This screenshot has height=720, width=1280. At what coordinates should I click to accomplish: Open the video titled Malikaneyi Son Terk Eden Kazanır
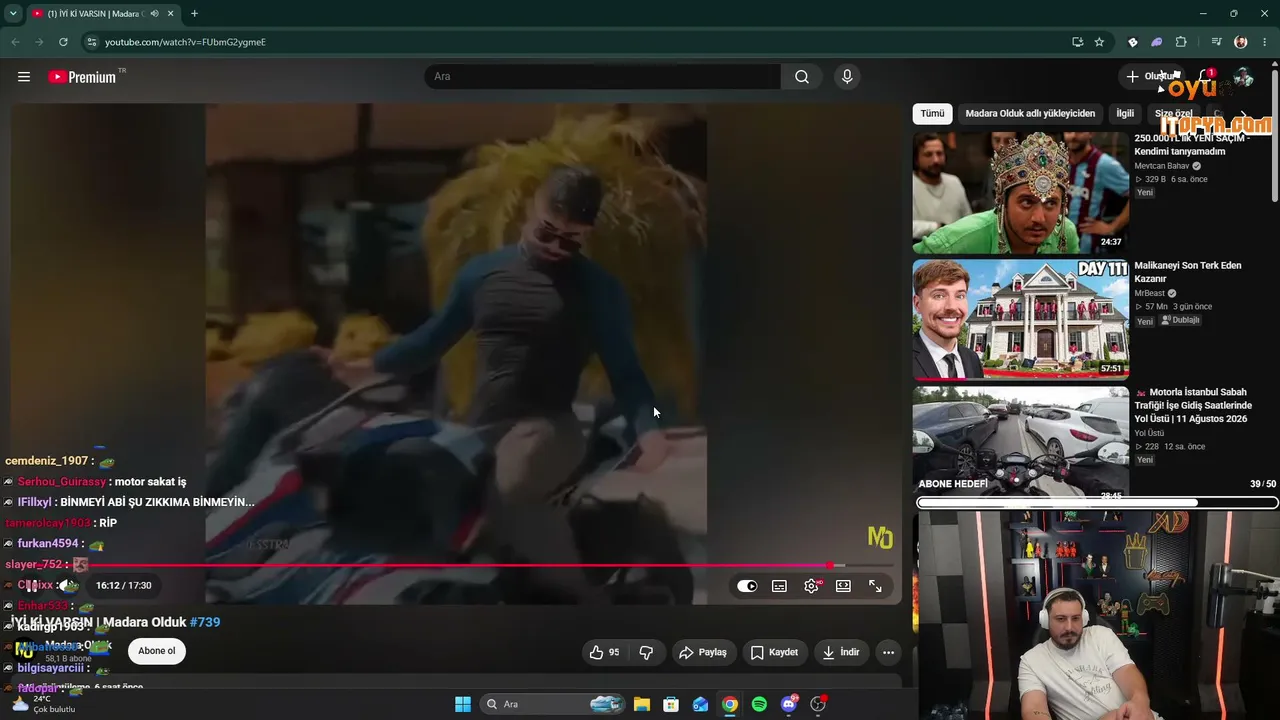tap(1188, 272)
